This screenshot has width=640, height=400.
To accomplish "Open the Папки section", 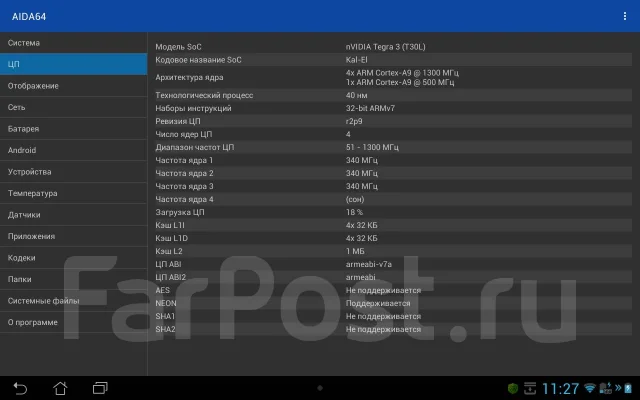I will [x=73, y=279].
